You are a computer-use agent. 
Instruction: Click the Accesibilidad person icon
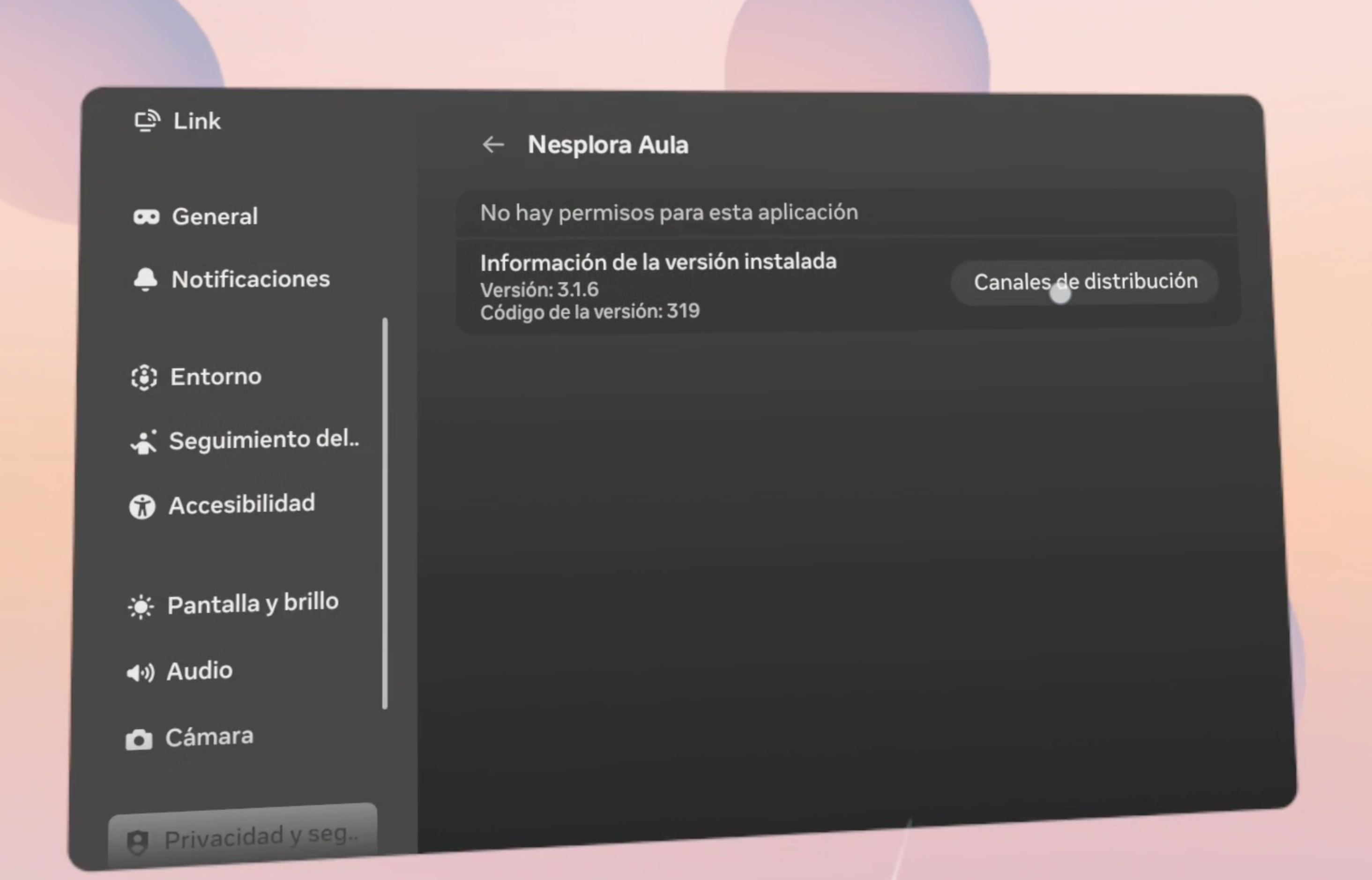coord(142,506)
